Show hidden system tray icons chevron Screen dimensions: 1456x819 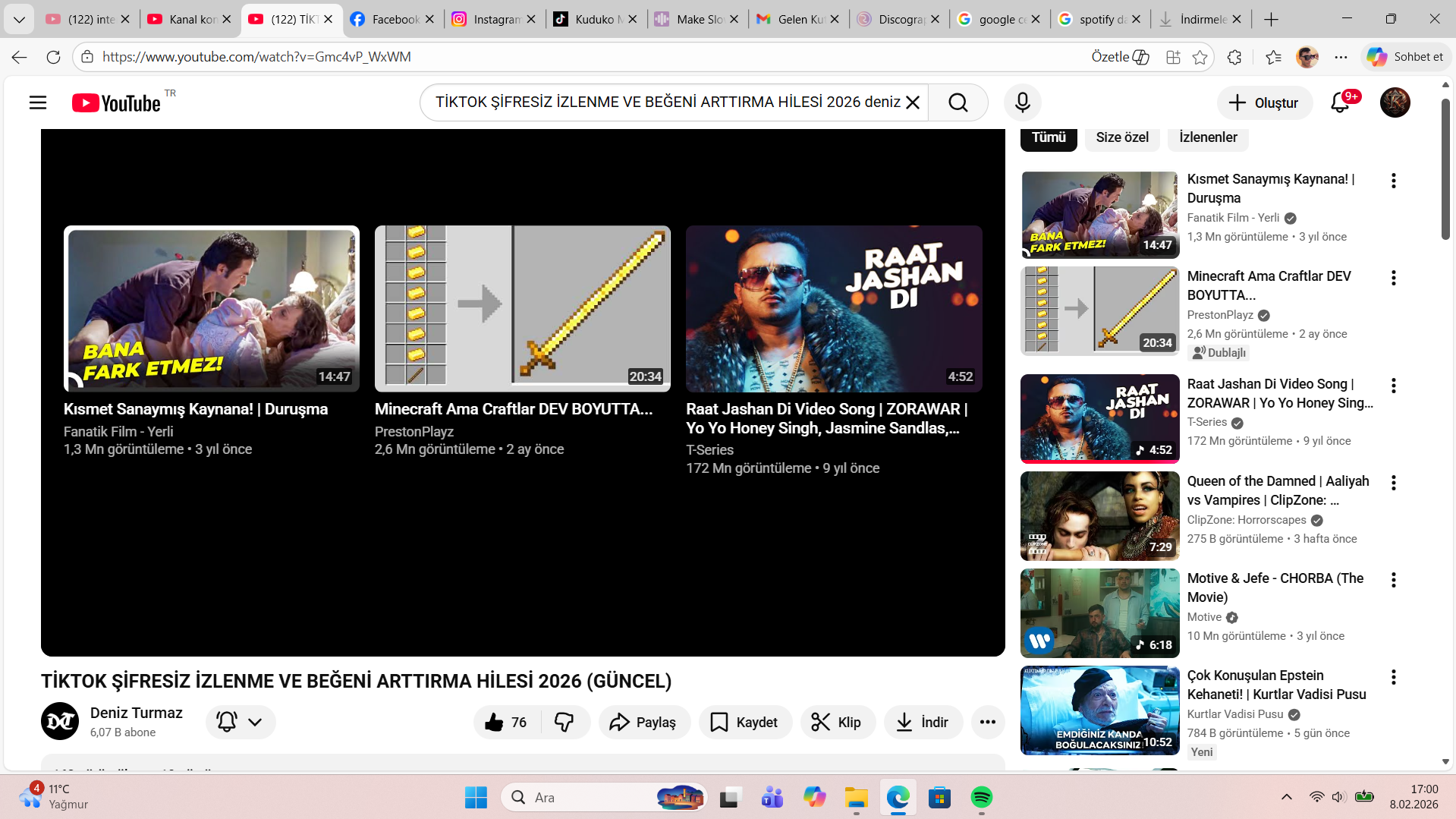[1287, 797]
